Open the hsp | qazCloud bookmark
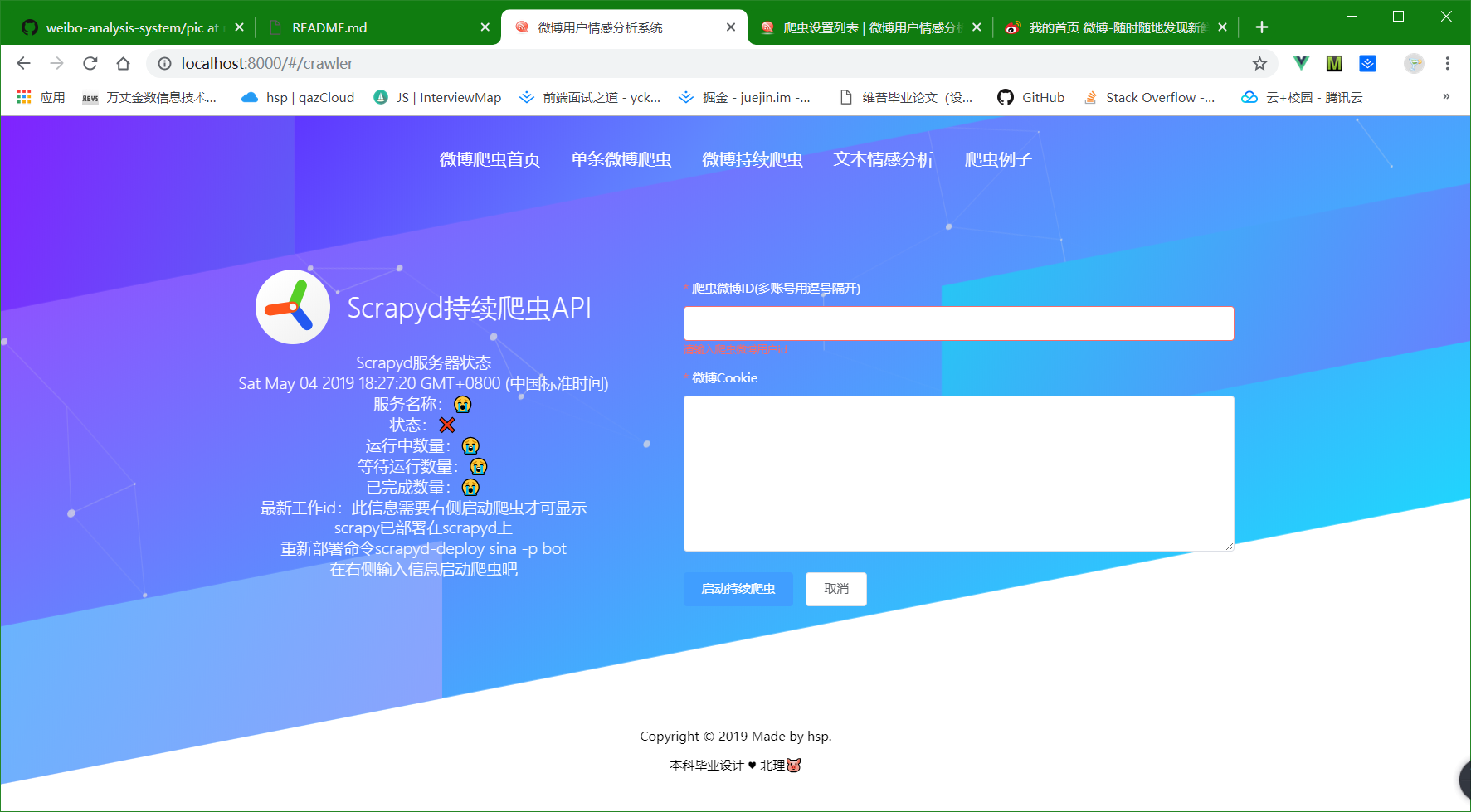 (x=298, y=97)
